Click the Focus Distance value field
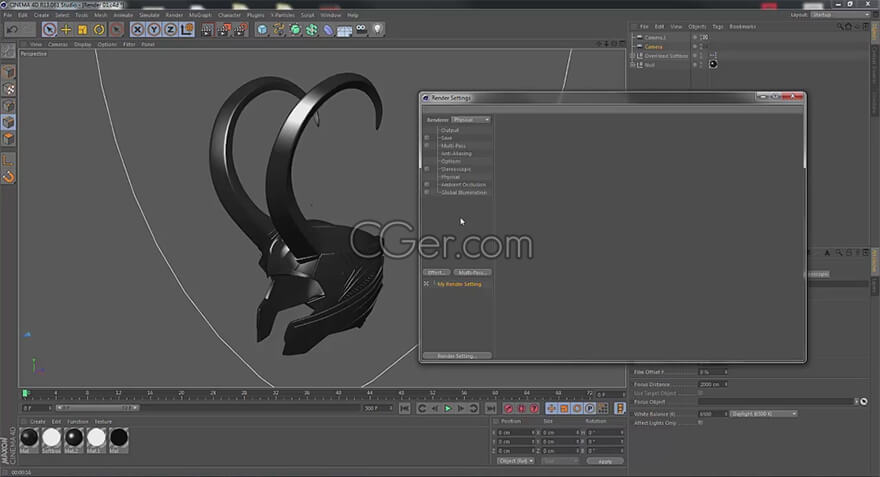 tap(712, 384)
